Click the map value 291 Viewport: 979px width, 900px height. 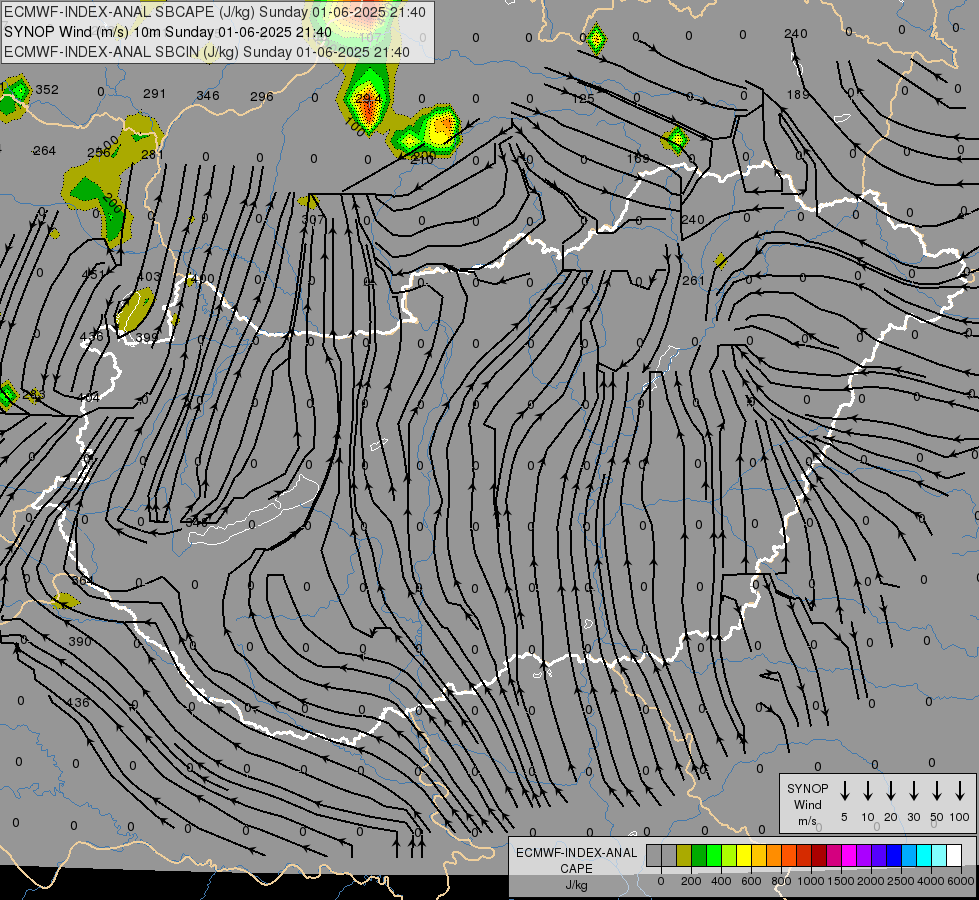click(154, 94)
